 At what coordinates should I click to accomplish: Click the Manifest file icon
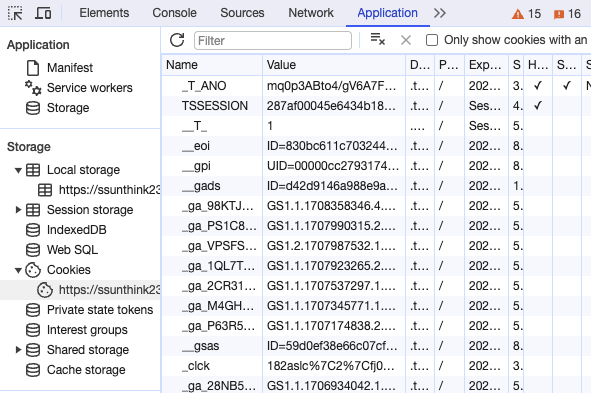pyautogui.click(x=33, y=68)
